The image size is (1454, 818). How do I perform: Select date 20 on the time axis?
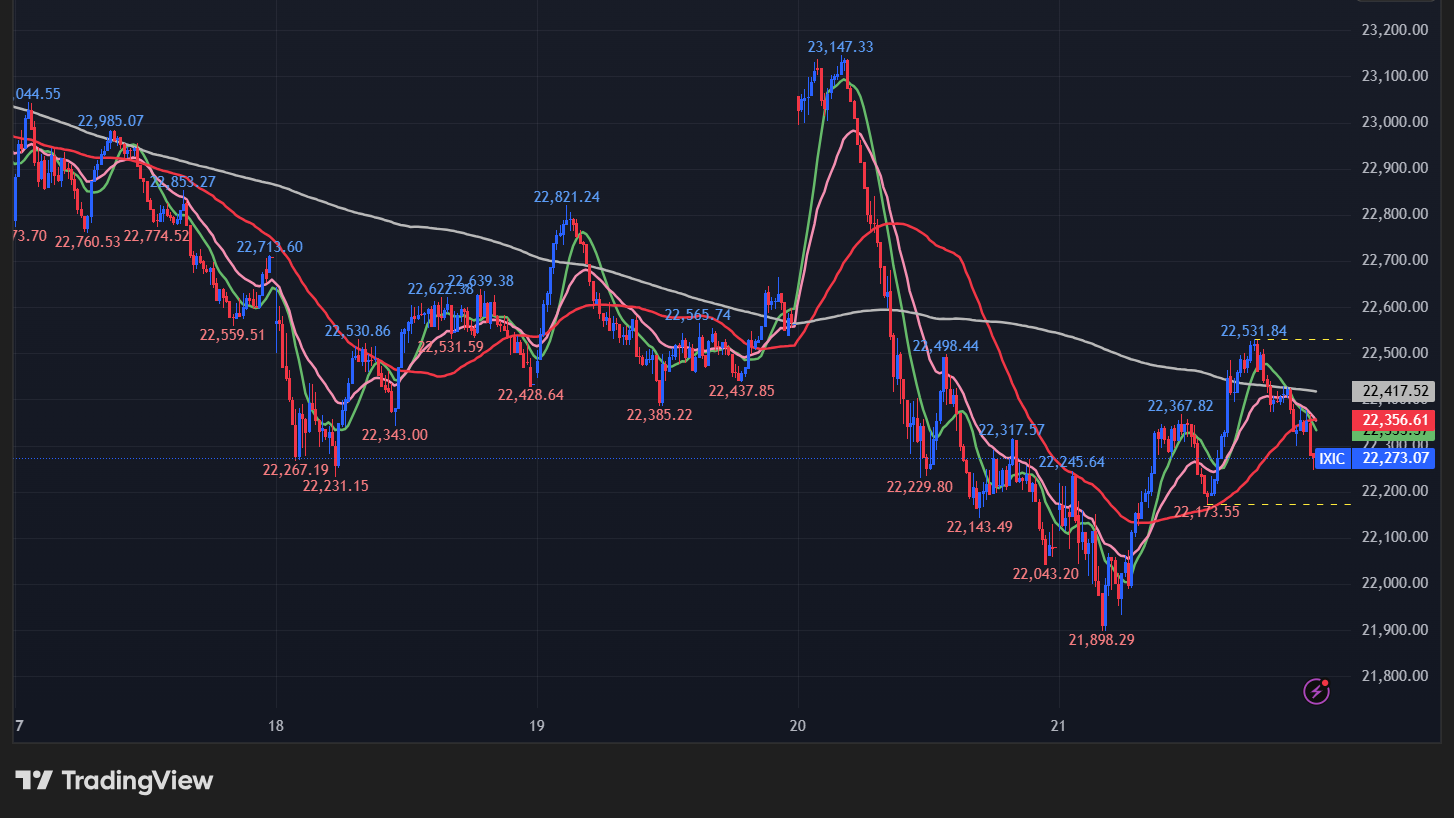pos(798,725)
